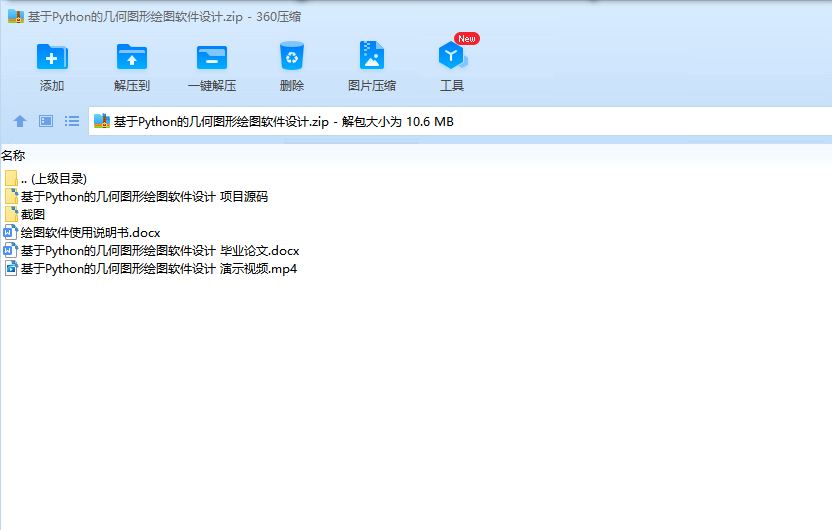Click the folder icon of 项目源码
Image resolution: width=832 pixels, height=530 pixels.
pos(11,196)
